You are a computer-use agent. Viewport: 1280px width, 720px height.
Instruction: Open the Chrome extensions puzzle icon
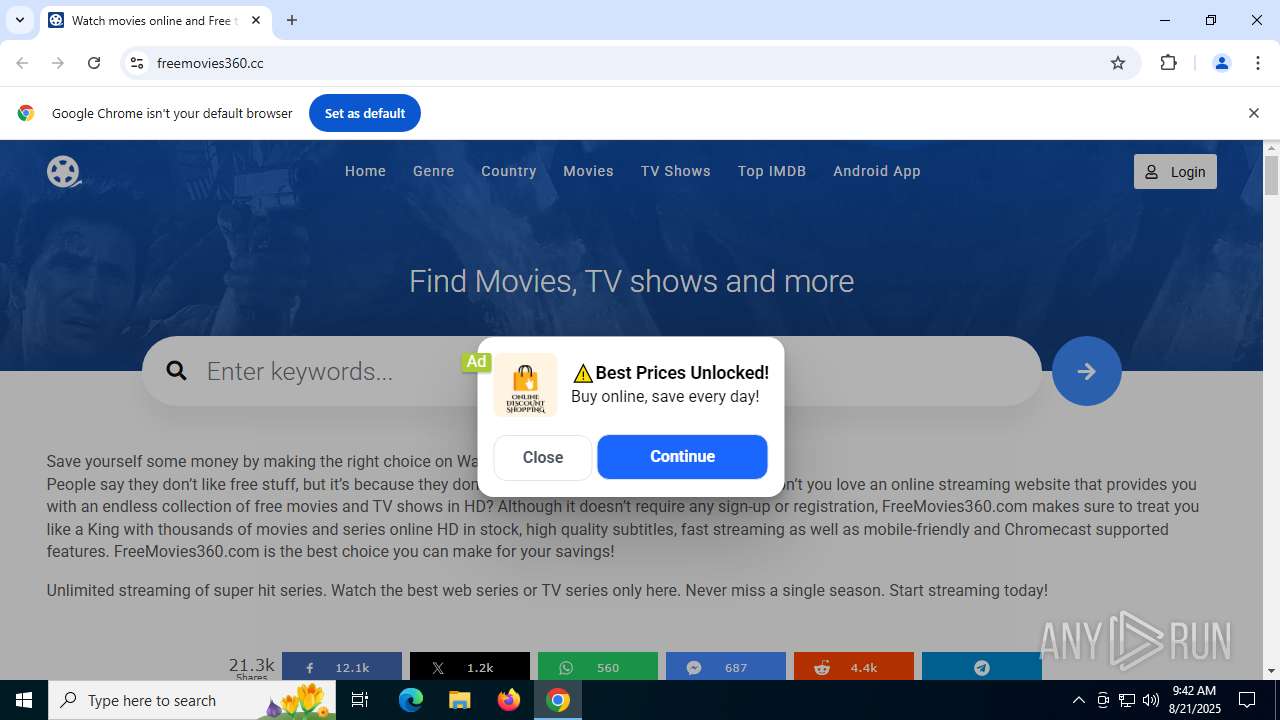tap(1168, 63)
